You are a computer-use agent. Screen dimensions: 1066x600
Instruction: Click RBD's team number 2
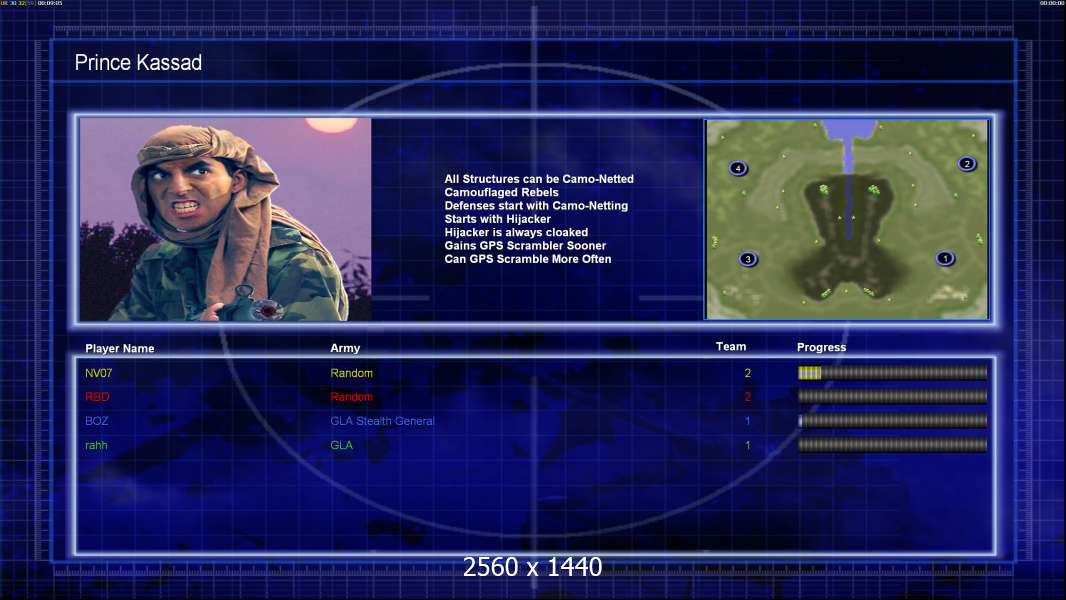tap(747, 397)
